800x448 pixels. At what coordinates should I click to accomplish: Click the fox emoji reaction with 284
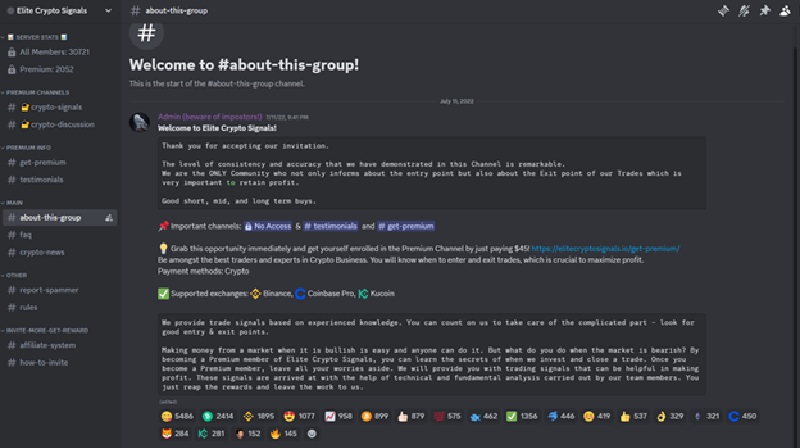coord(174,433)
